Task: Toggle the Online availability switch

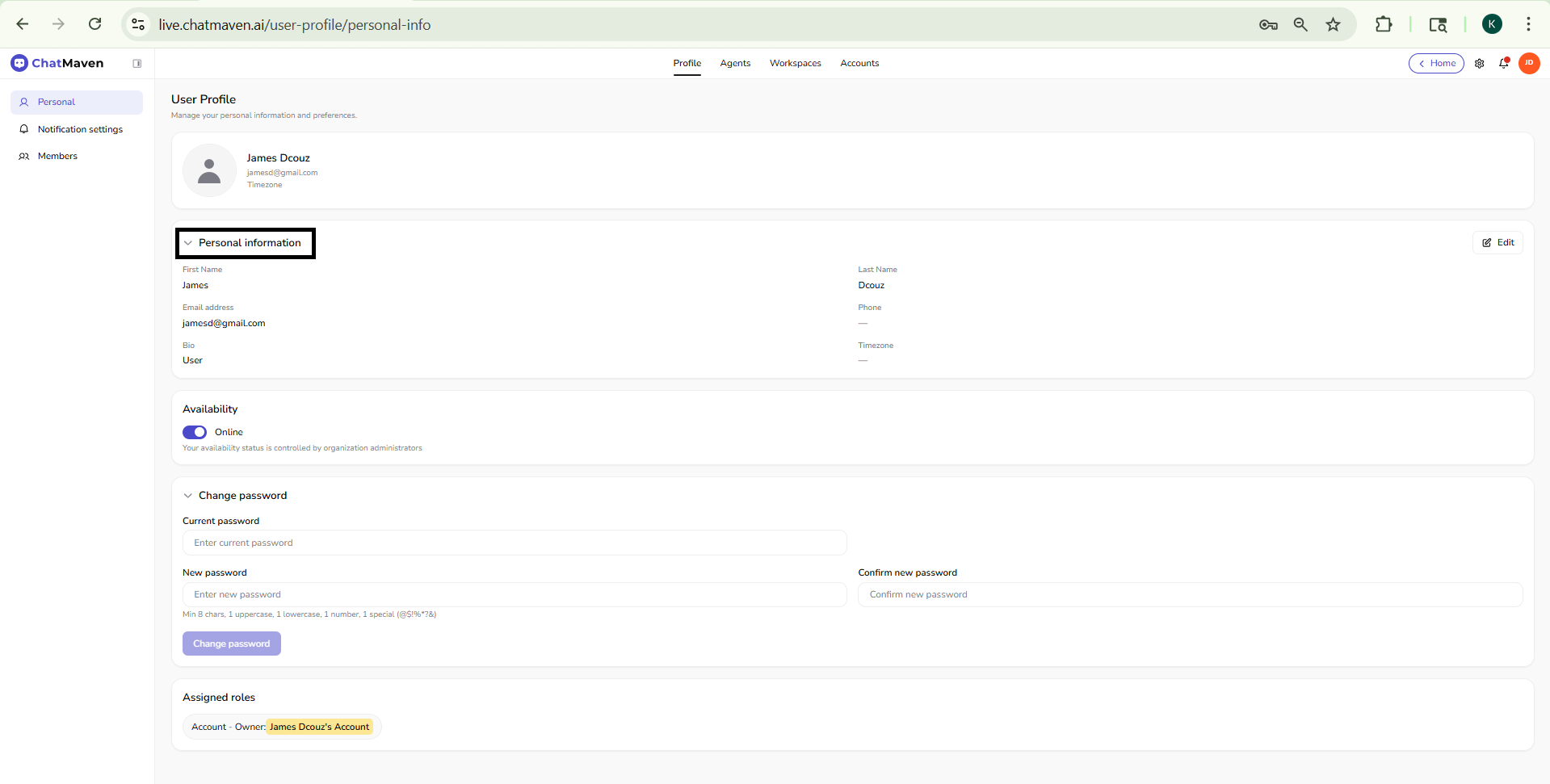Action: coord(194,432)
